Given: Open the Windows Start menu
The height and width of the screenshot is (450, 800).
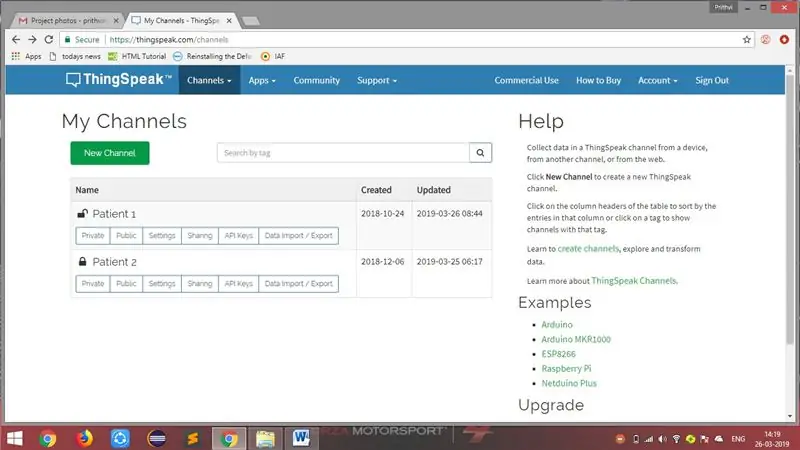Looking at the screenshot, I should click(x=14, y=438).
